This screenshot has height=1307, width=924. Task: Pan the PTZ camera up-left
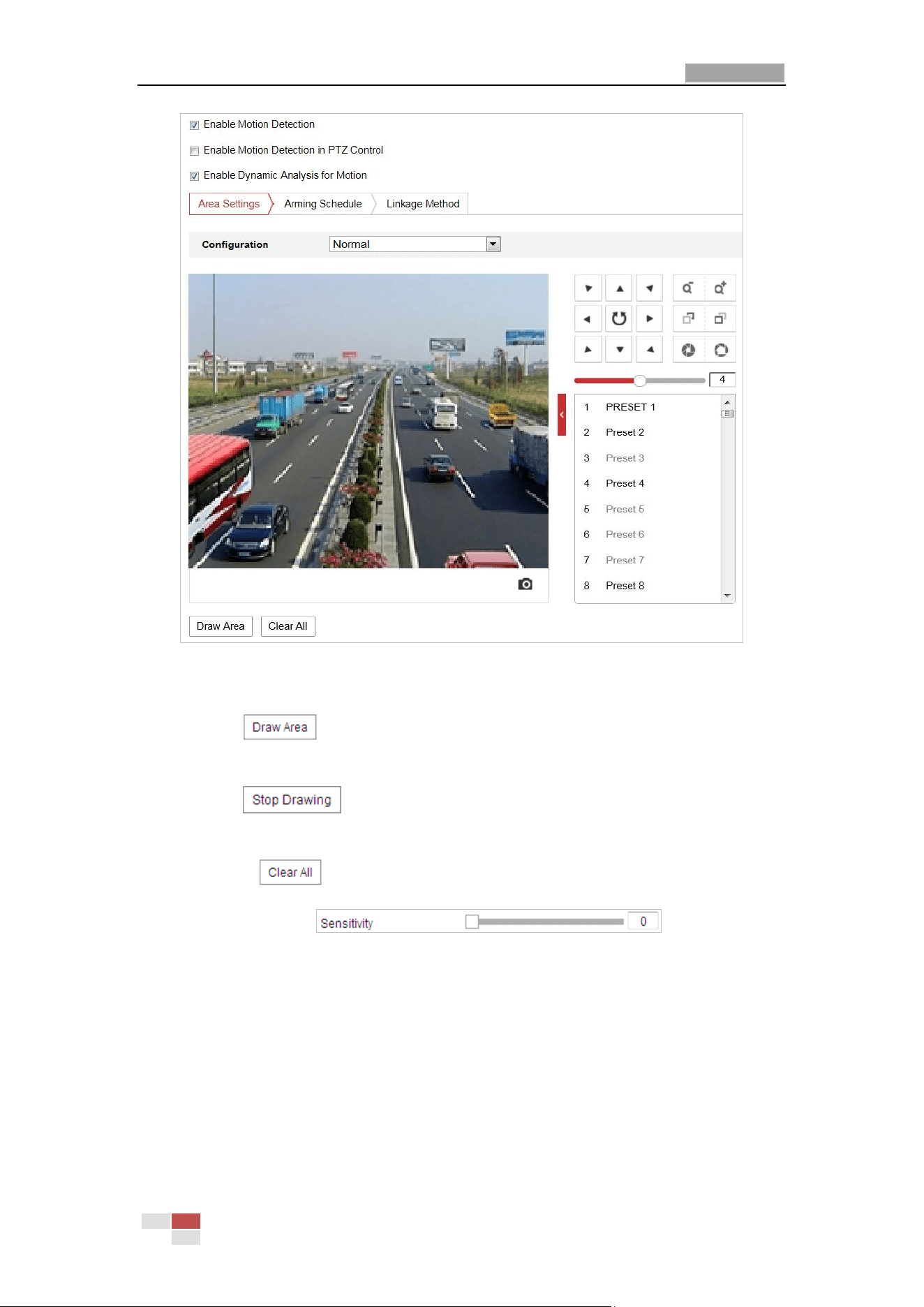[x=588, y=288]
